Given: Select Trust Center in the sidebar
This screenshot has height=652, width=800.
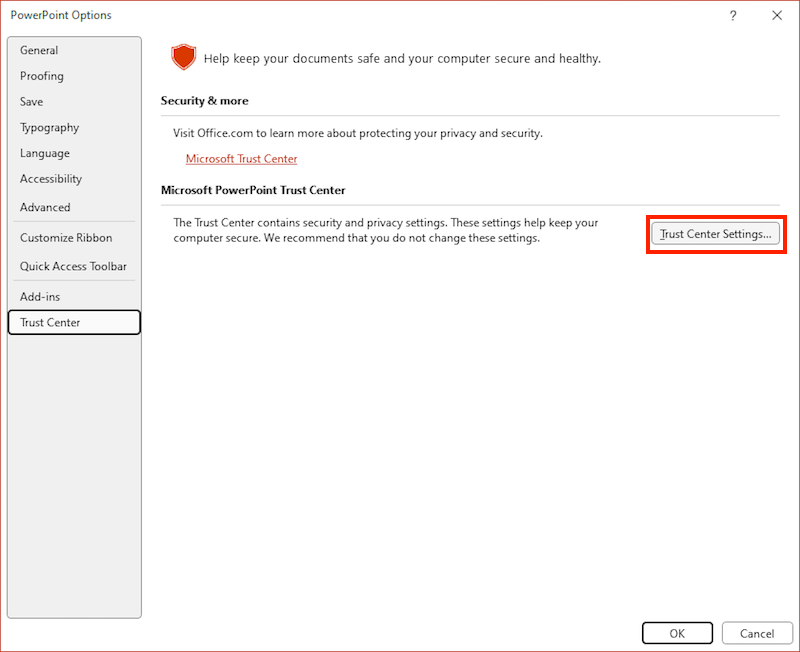Looking at the screenshot, I should coord(74,322).
